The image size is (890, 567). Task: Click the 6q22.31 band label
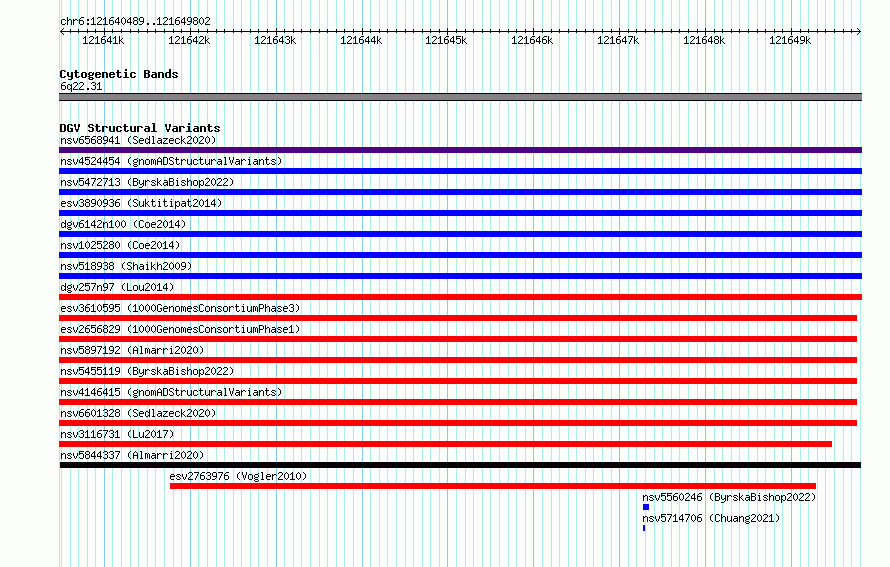click(81, 86)
